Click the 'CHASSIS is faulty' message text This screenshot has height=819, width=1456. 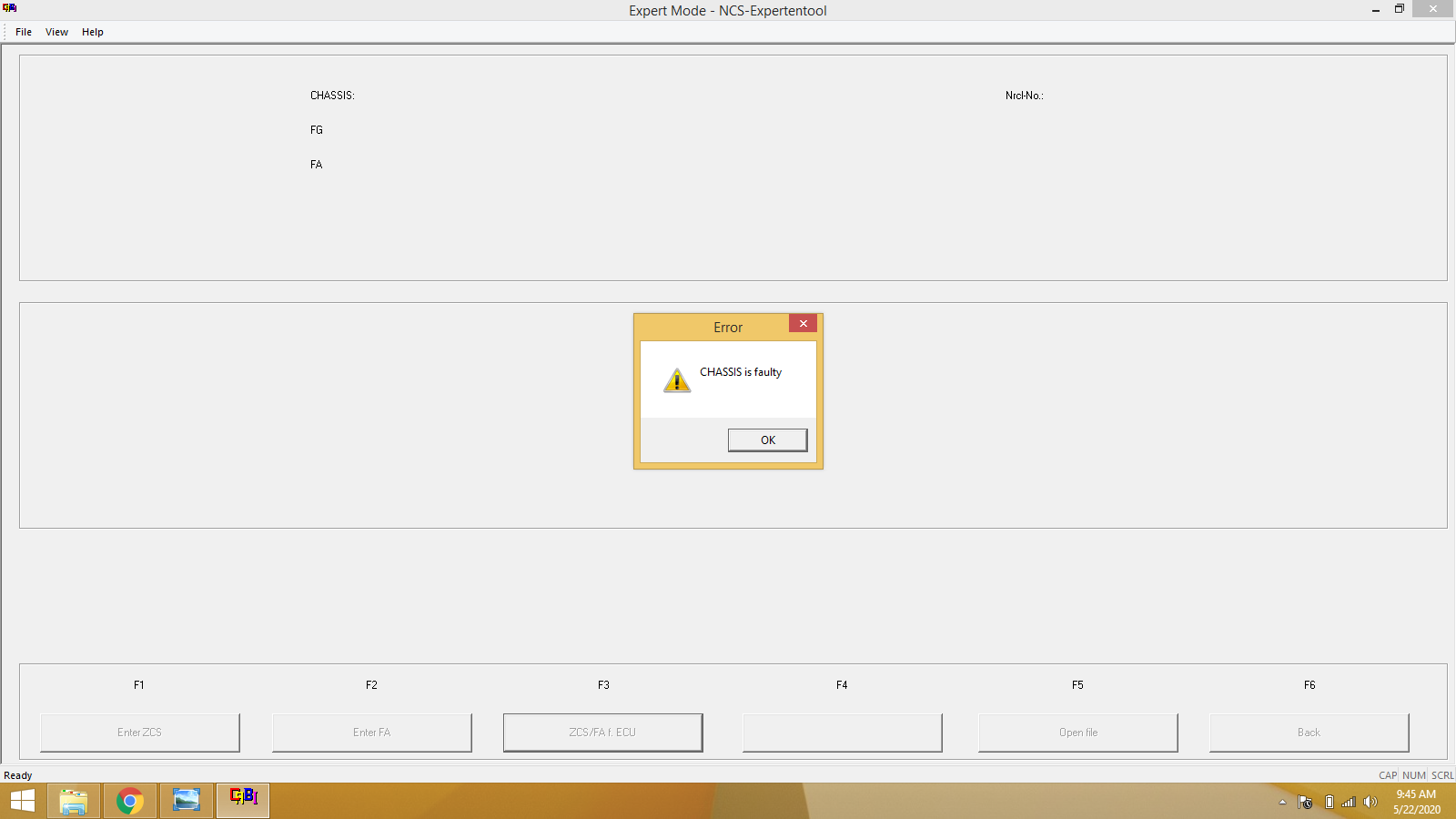click(741, 372)
